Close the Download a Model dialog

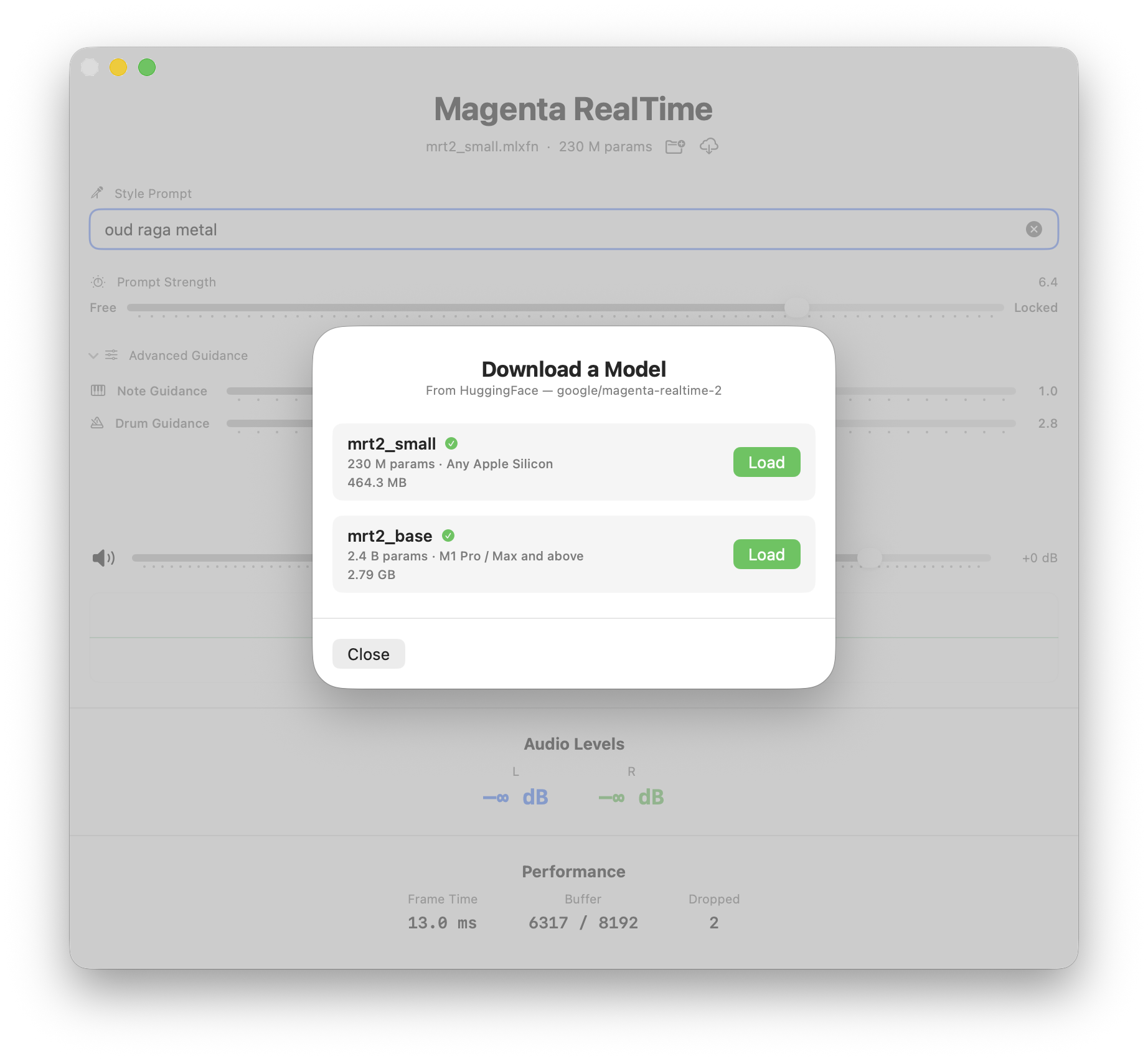tap(369, 654)
